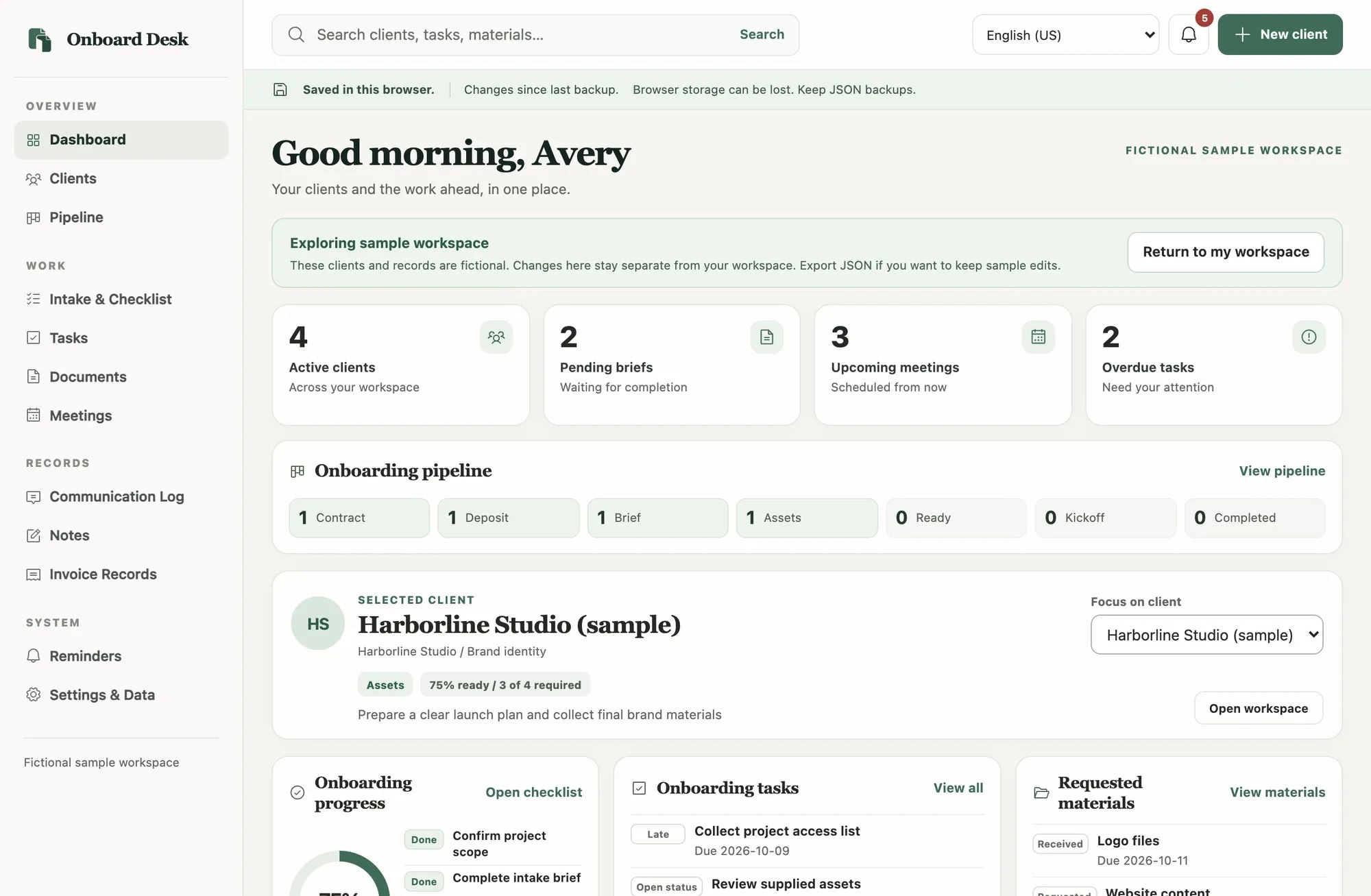
Task: Open Tasks section
Action: point(121,338)
